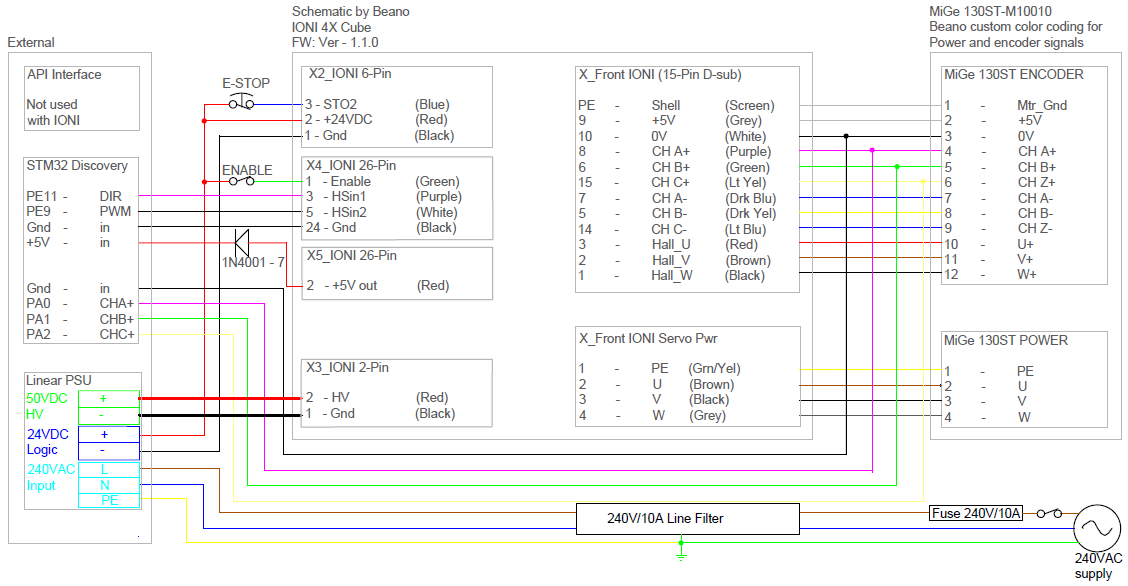The height and width of the screenshot is (586, 1128).
Task: Click the 'IONI 4X Cube' text
Action: pyautogui.click(x=331, y=27)
